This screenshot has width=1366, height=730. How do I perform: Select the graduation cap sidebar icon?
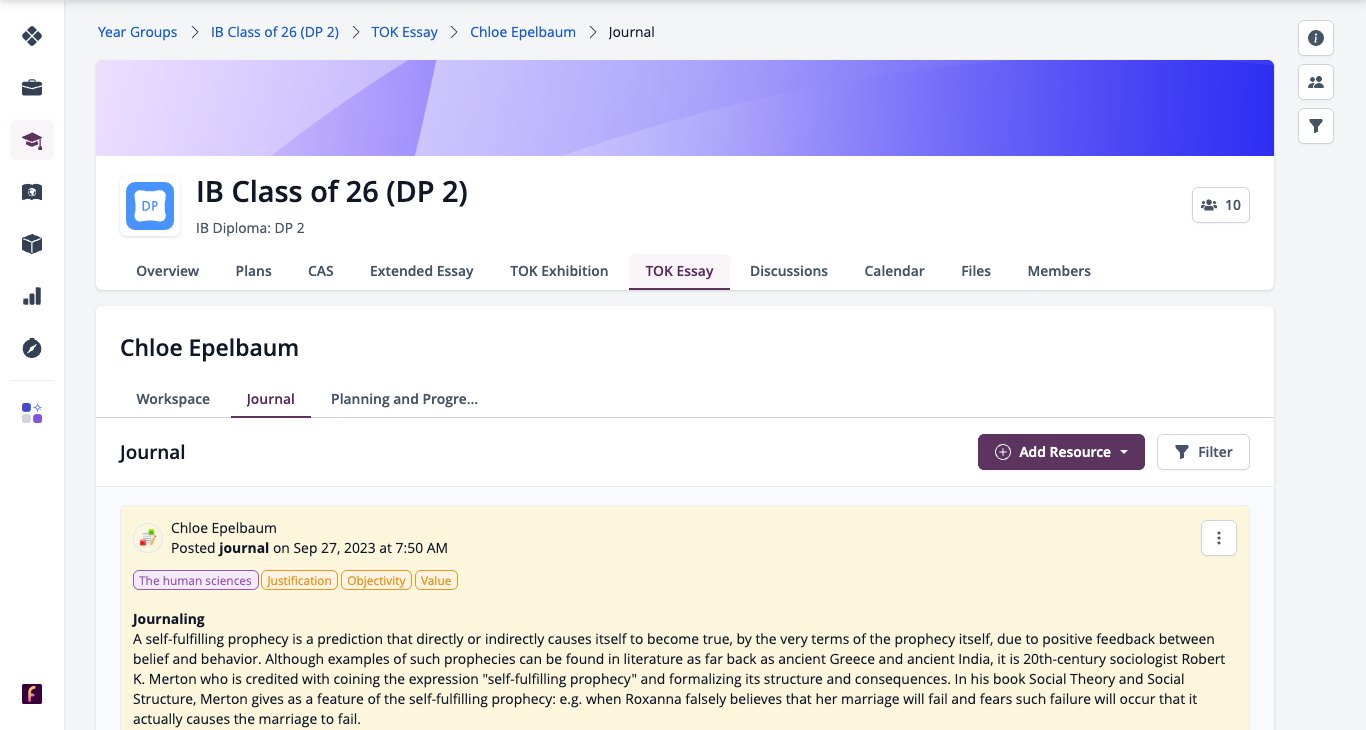click(32, 140)
